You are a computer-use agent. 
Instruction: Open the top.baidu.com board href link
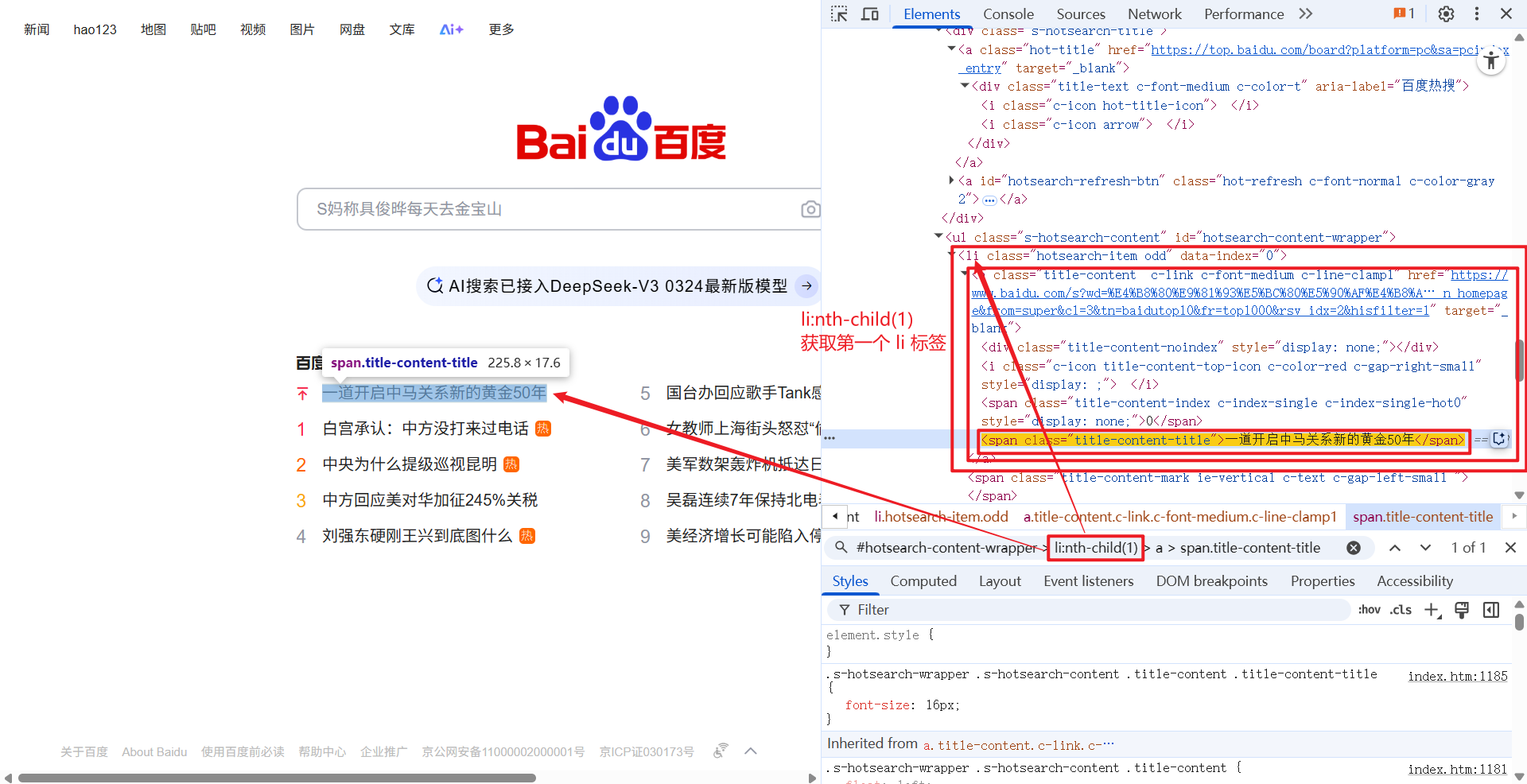click(x=1330, y=50)
